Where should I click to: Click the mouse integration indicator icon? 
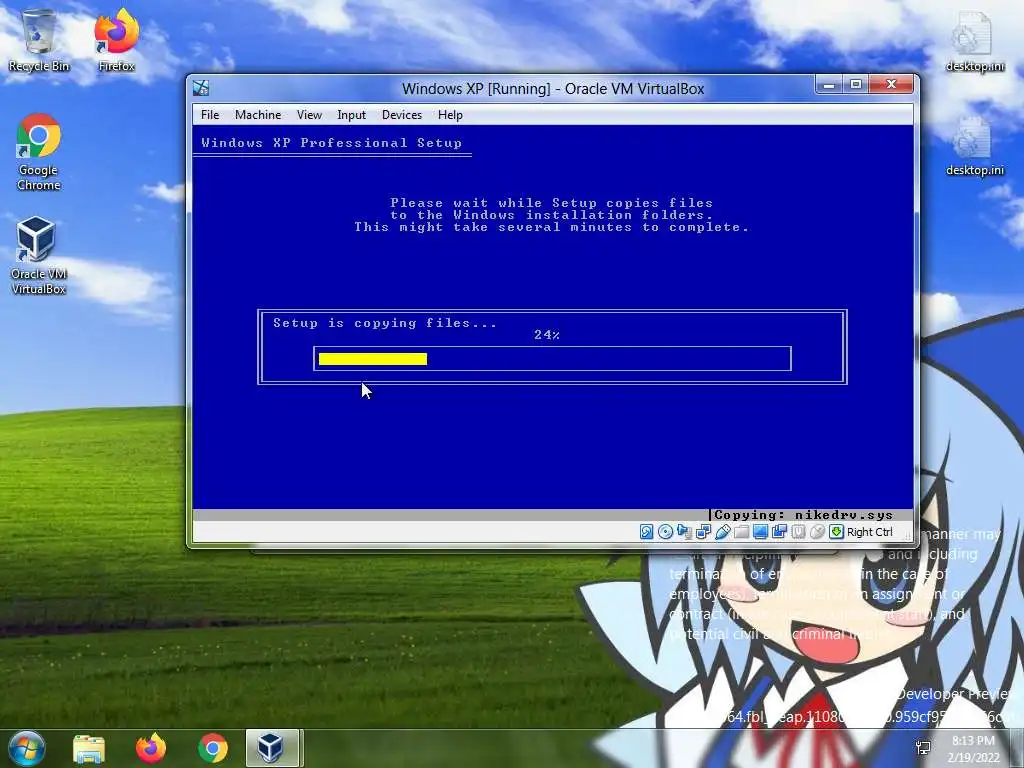click(x=817, y=532)
